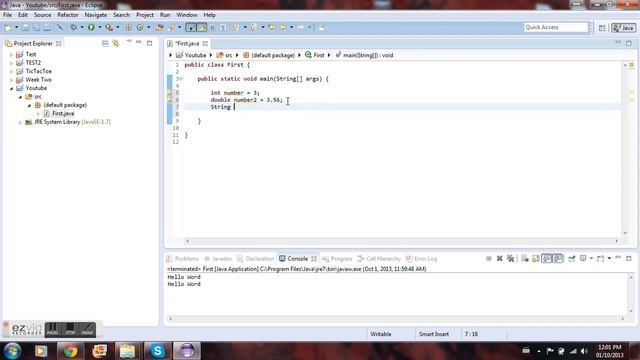Open the New file dropdown arrow
The width and height of the screenshot is (640, 360).
[16, 27]
